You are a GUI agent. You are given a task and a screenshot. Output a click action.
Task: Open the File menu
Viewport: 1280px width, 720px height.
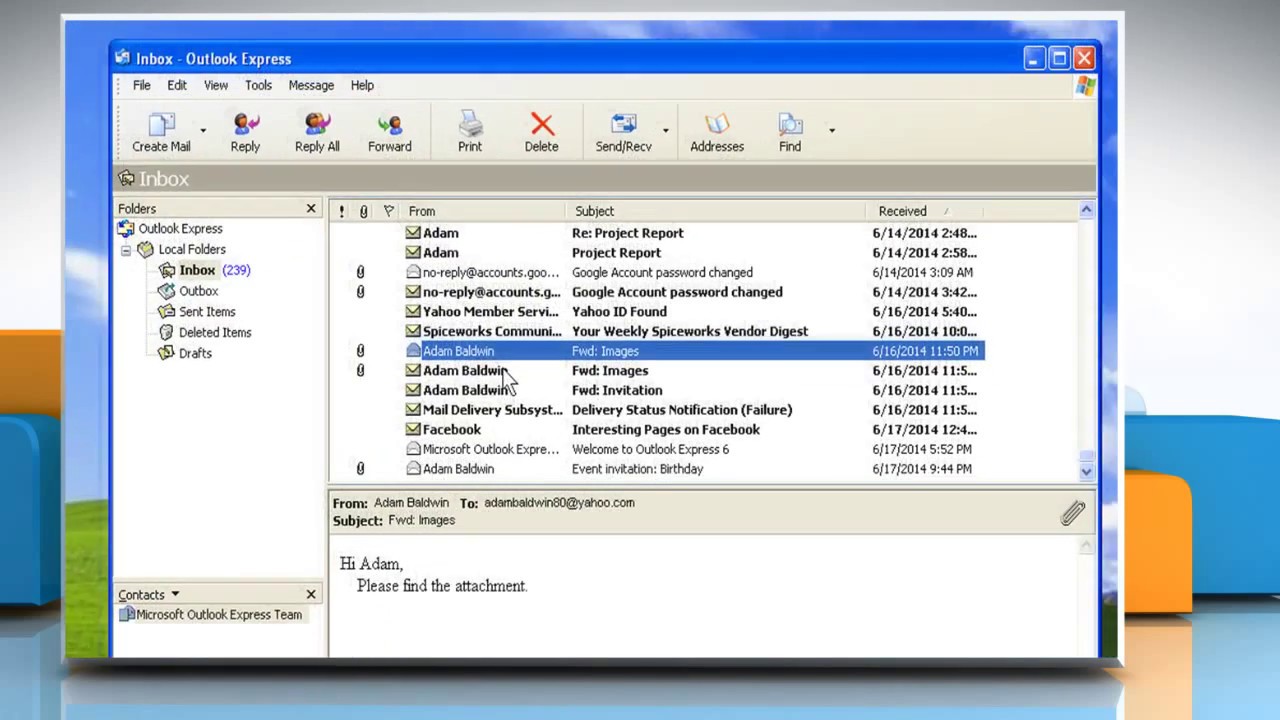pyautogui.click(x=142, y=85)
